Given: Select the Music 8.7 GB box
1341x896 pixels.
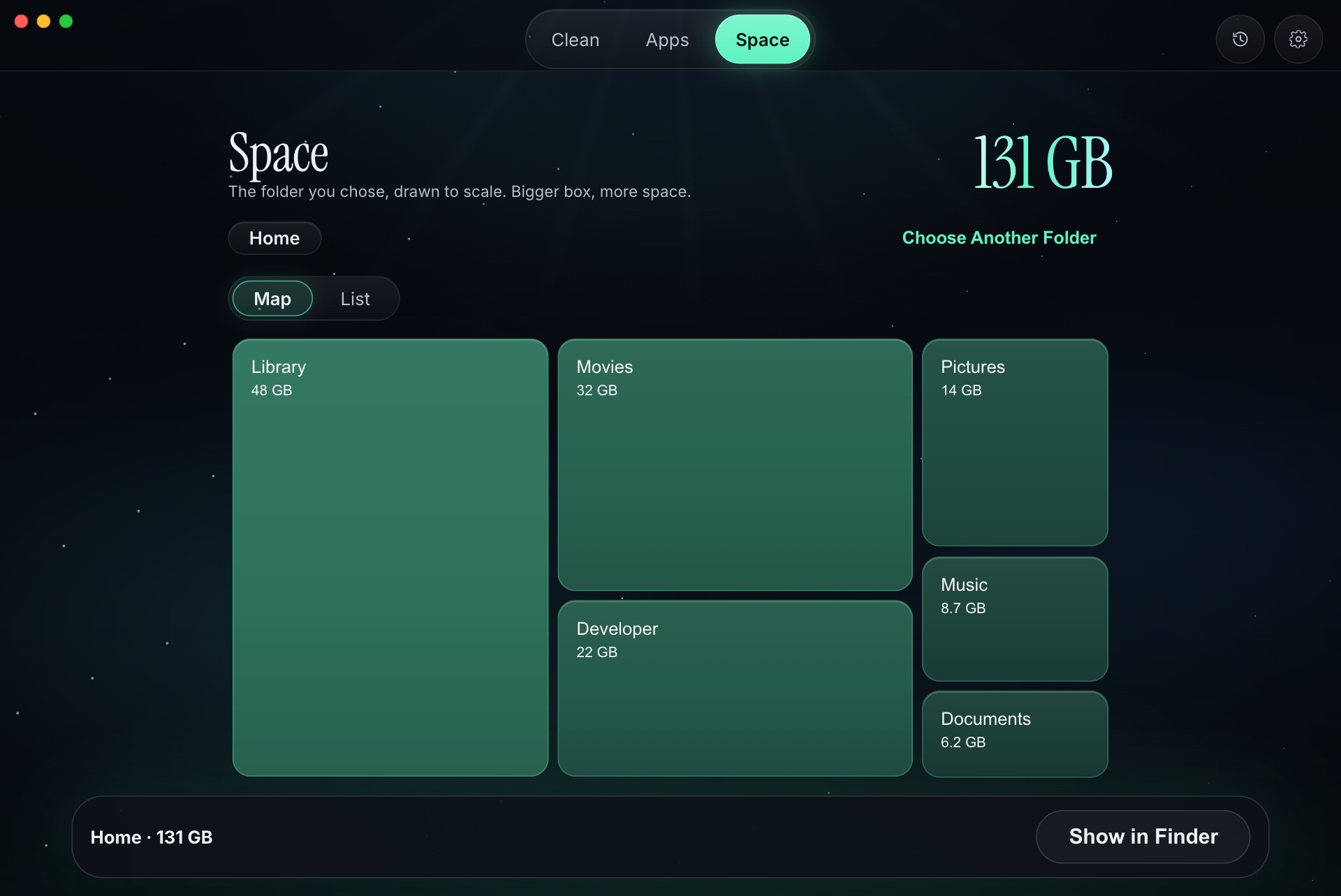Looking at the screenshot, I should click(x=1015, y=619).
